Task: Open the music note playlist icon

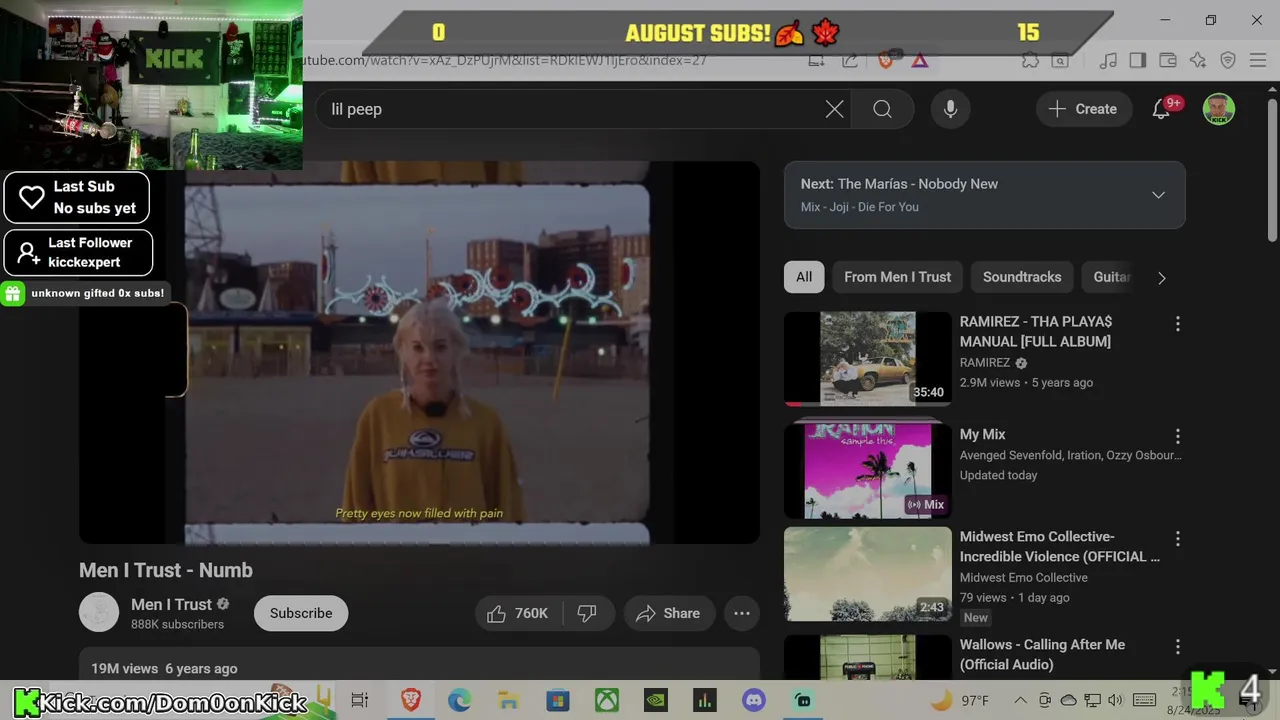Action: pyautogui.click(x=1108, y=60)
